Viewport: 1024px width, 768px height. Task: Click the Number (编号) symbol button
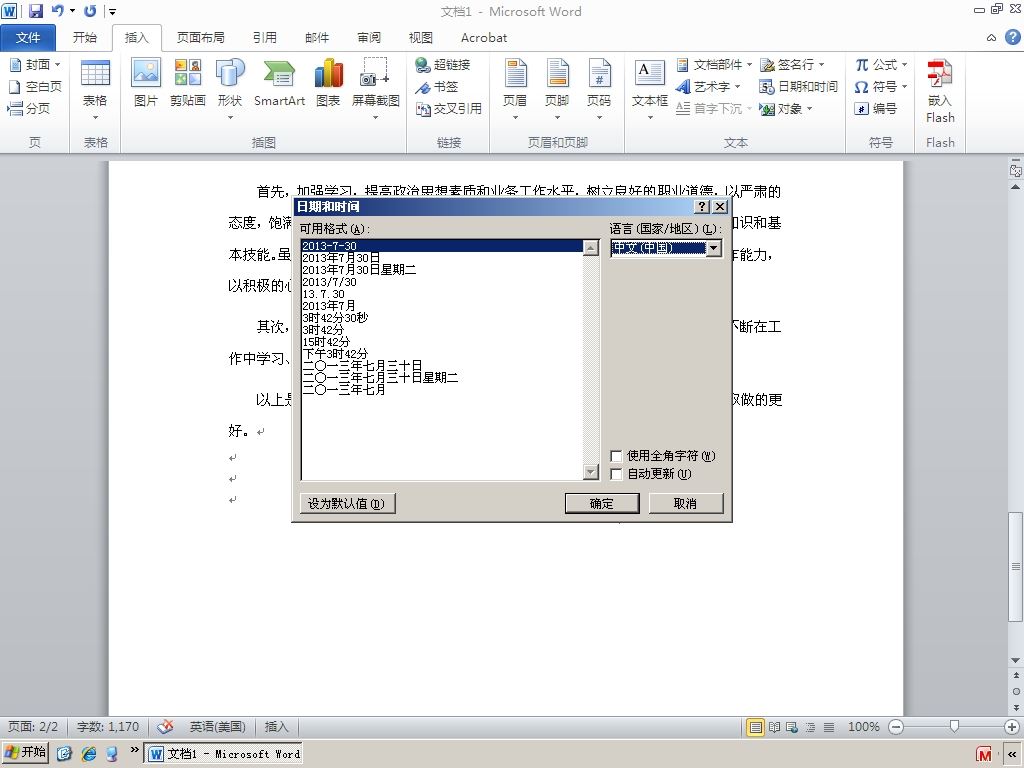tap(876, 108)
